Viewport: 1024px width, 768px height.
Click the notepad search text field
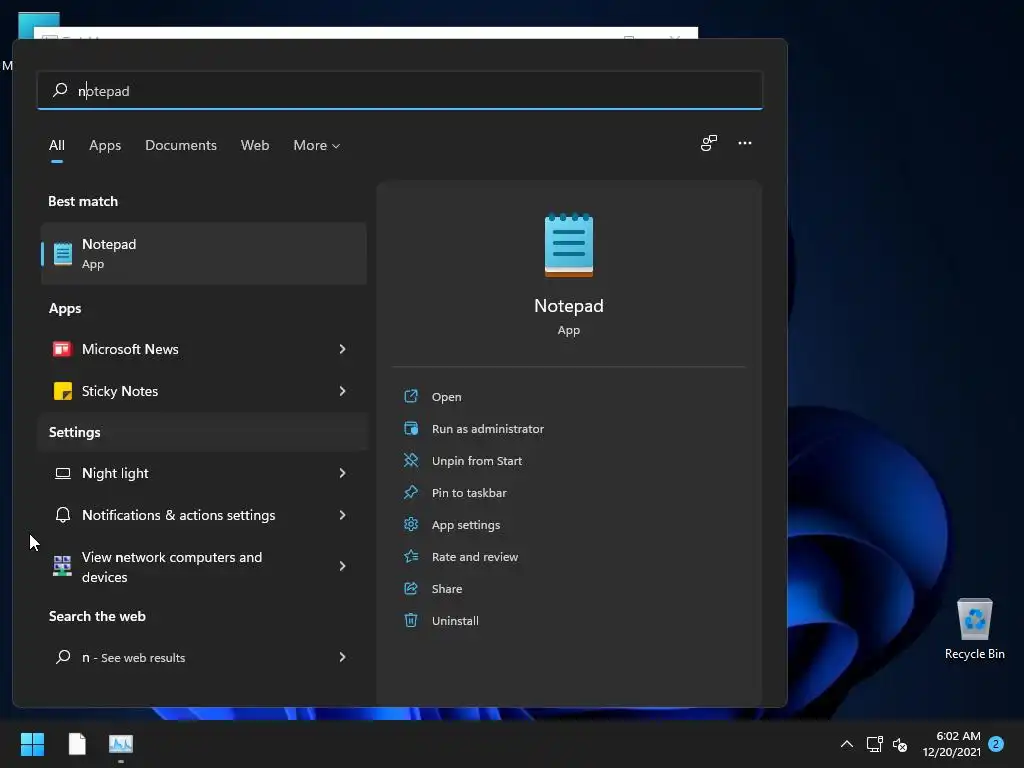[x=400, y=90]
